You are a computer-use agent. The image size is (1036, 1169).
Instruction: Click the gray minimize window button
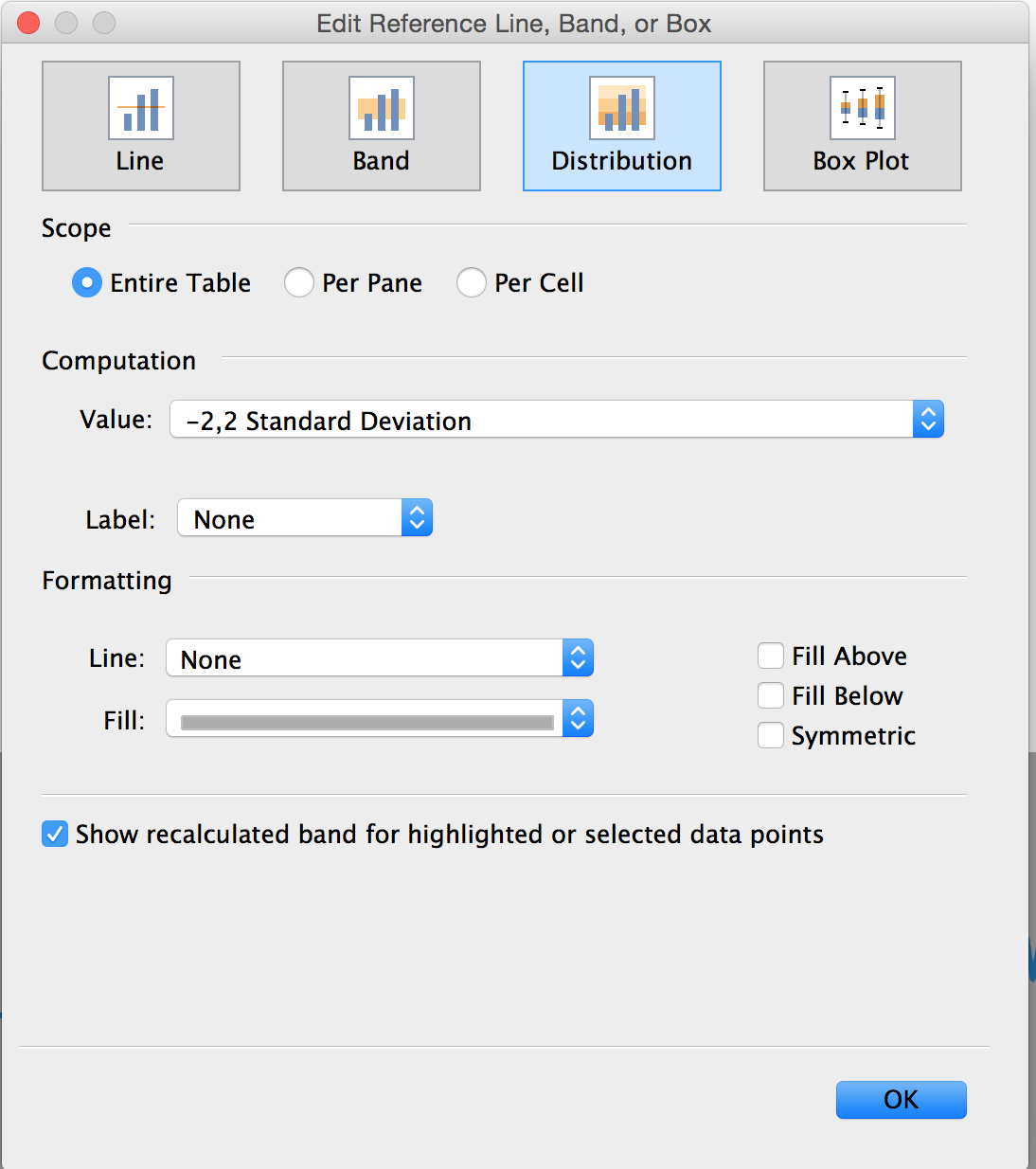point(66,23)
